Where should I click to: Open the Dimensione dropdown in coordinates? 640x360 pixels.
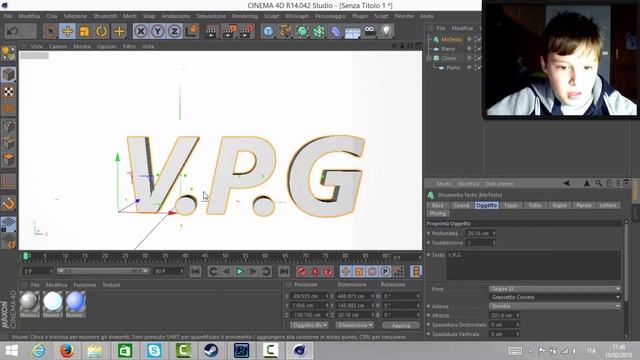pyautogui.click(x=355, y=325)
